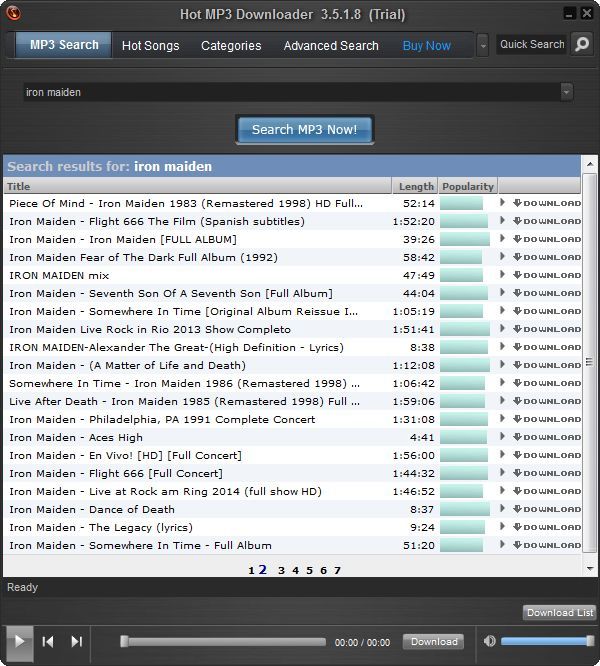The height and width of the screenshot is (666, 600).
Task: Open the Advanced Search tab
Action: (x=331, y=45)
